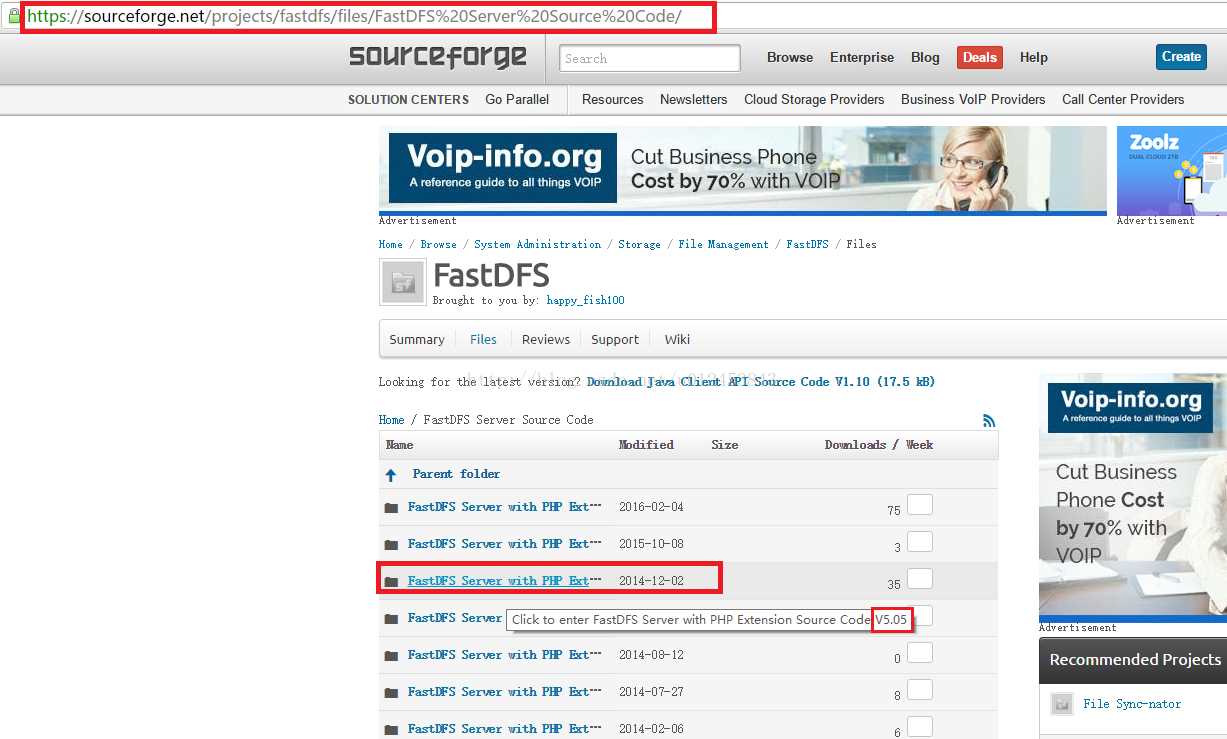Open Go Parallel solution center link
Viewport: 1227px width, 739px height.
coord(517,99)
